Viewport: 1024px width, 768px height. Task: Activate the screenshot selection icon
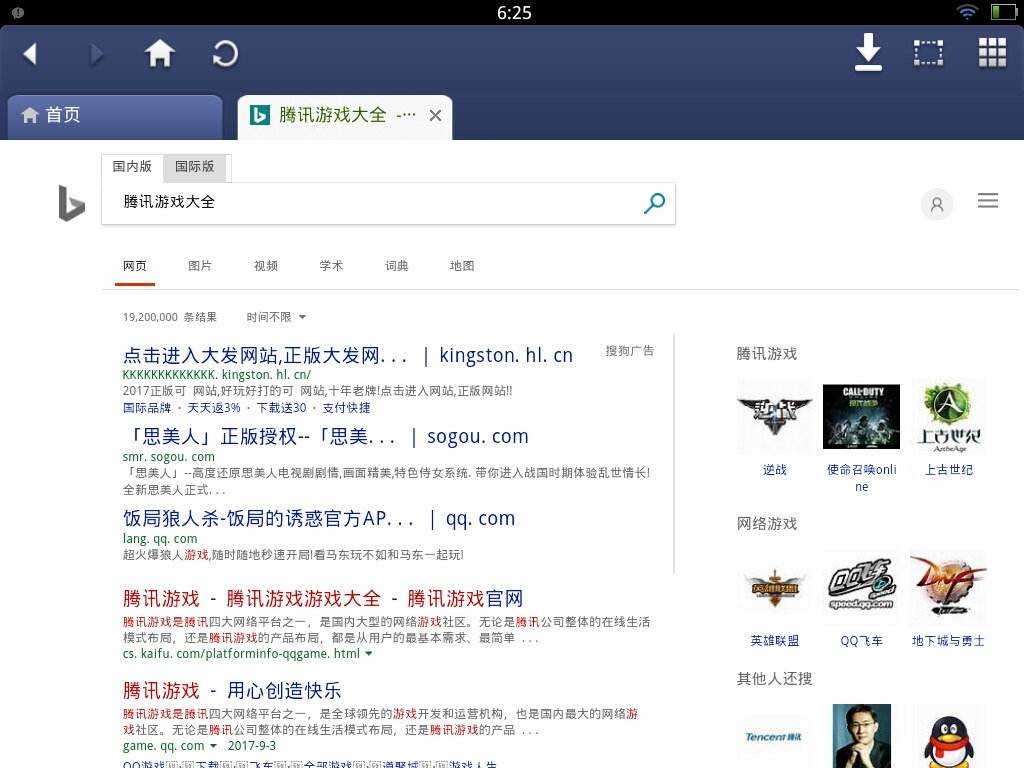click(928, 53)
